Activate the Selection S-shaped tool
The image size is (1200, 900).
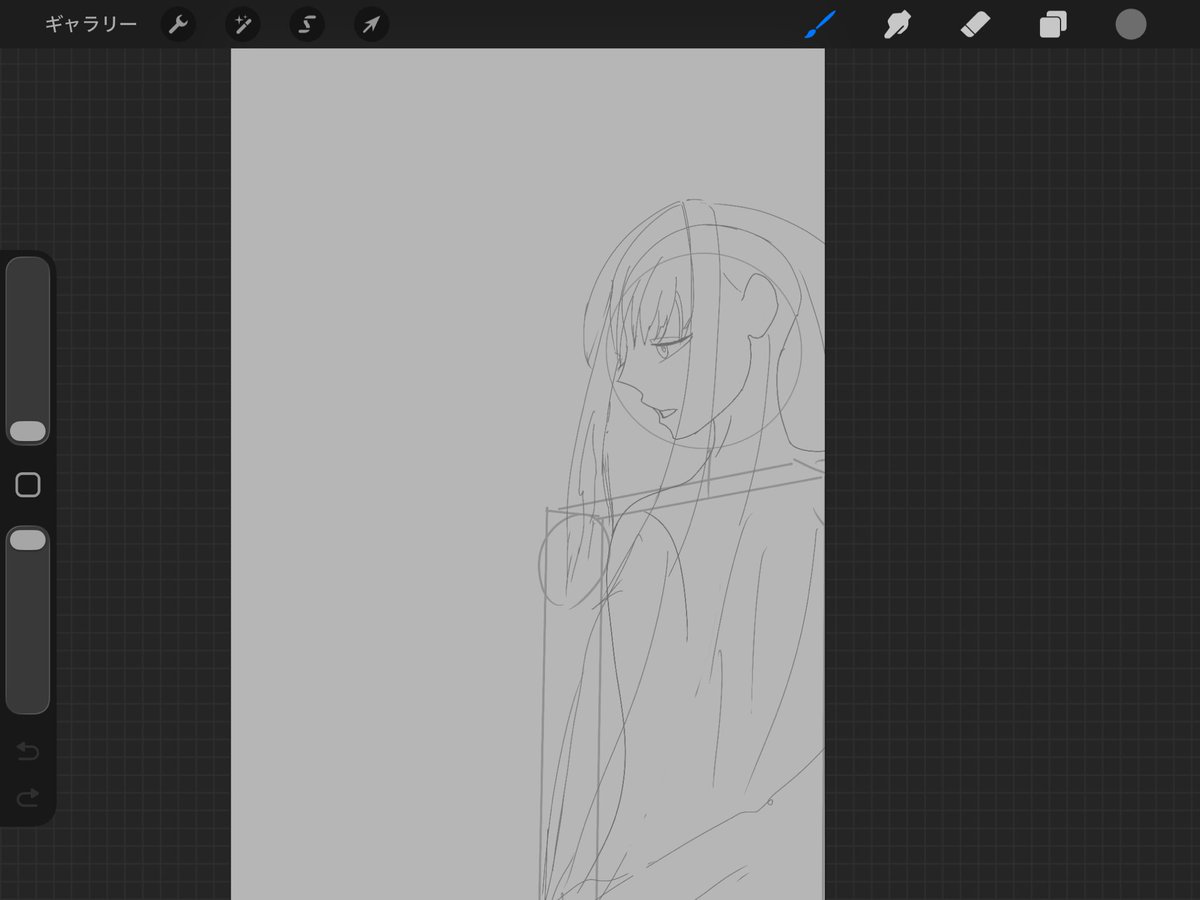[307, 24]
